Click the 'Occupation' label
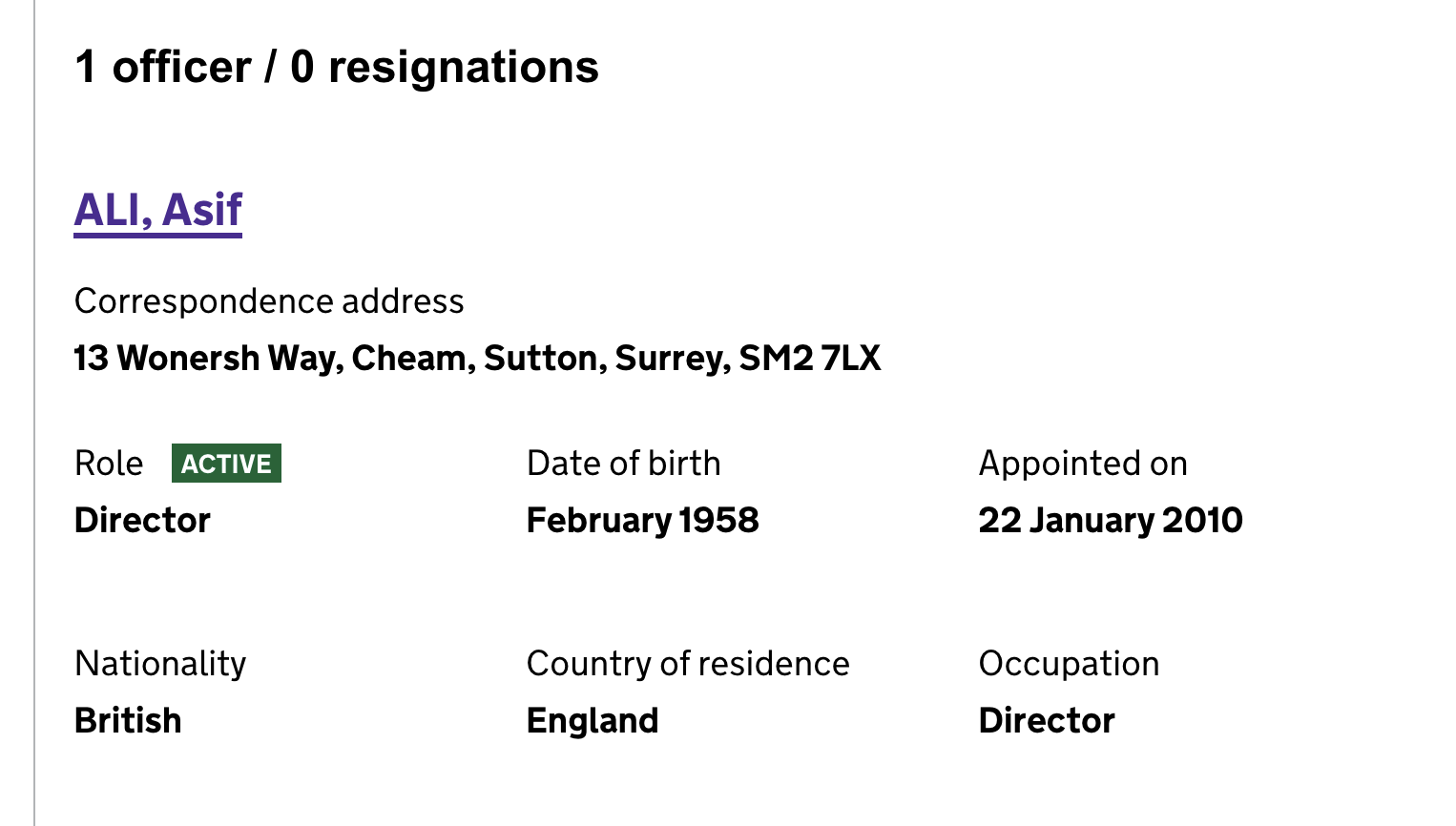This screenshot has width=1456, height=826. coord(1069,664)
